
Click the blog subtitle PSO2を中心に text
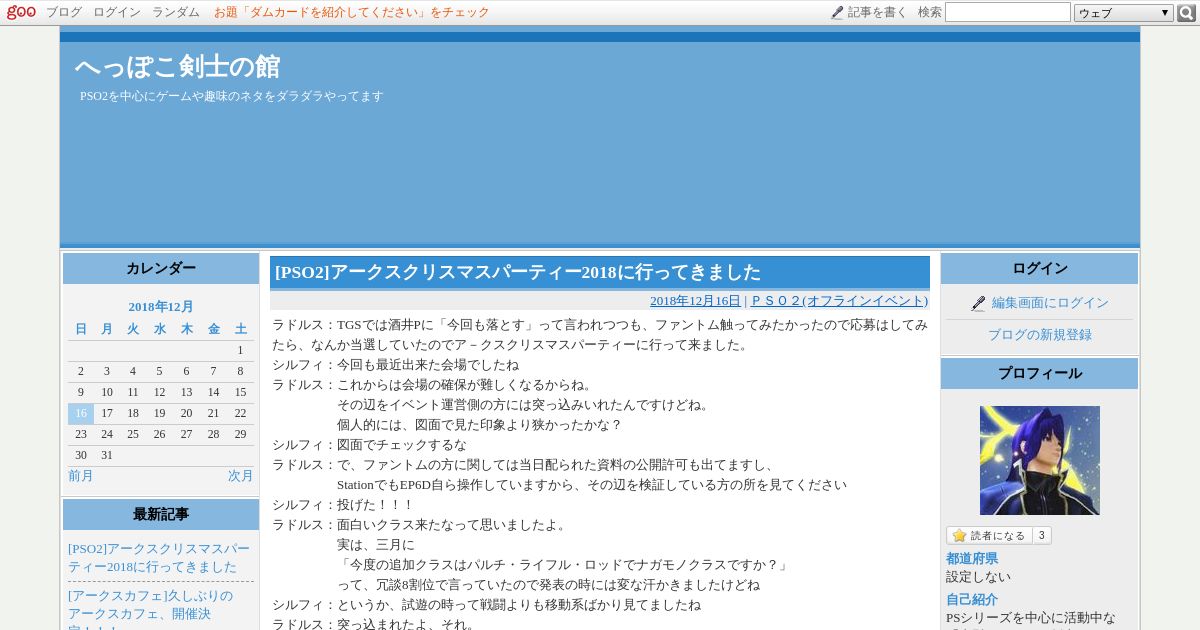(x=232, y=96)
